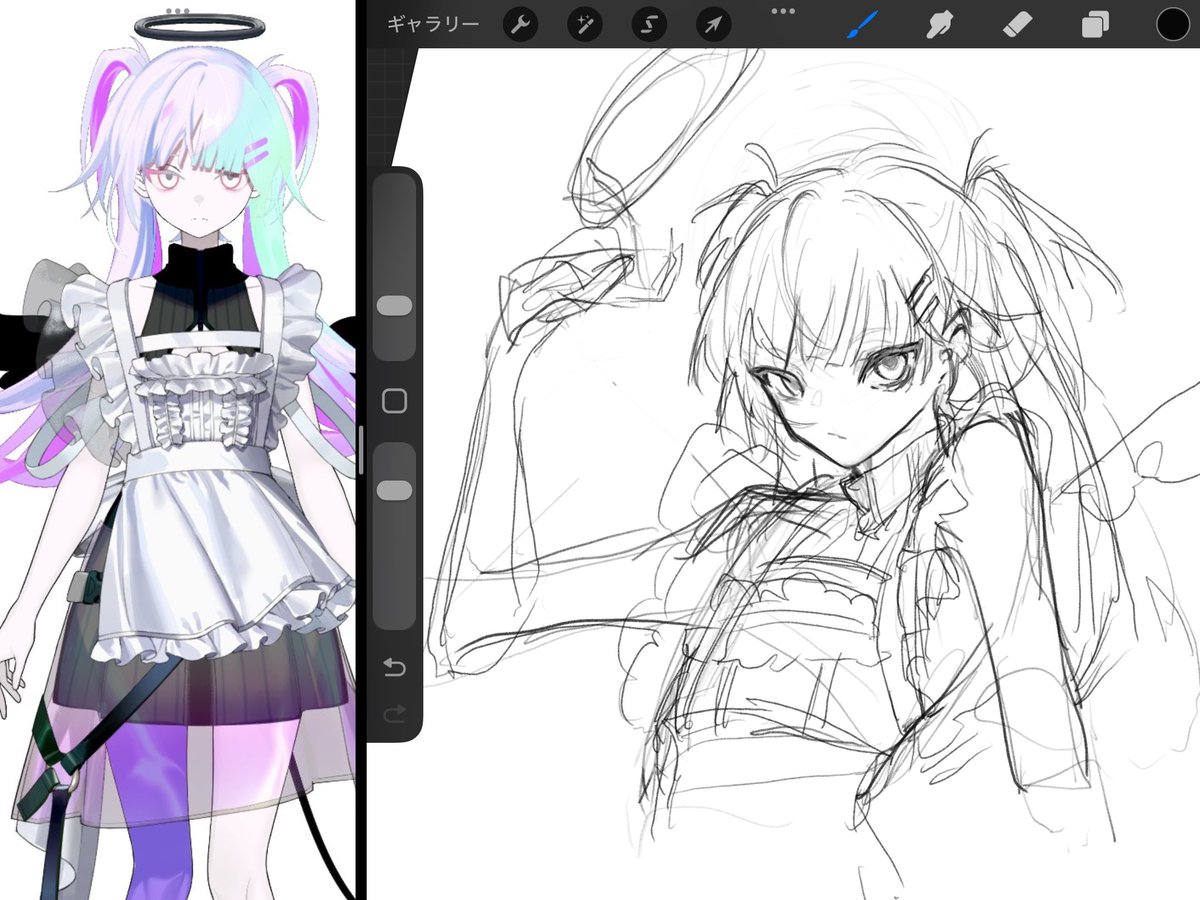Activate the Selection S-shaped tool
Image resolution: width=1200 pixels, height=900 pixels.
(648, 24)
